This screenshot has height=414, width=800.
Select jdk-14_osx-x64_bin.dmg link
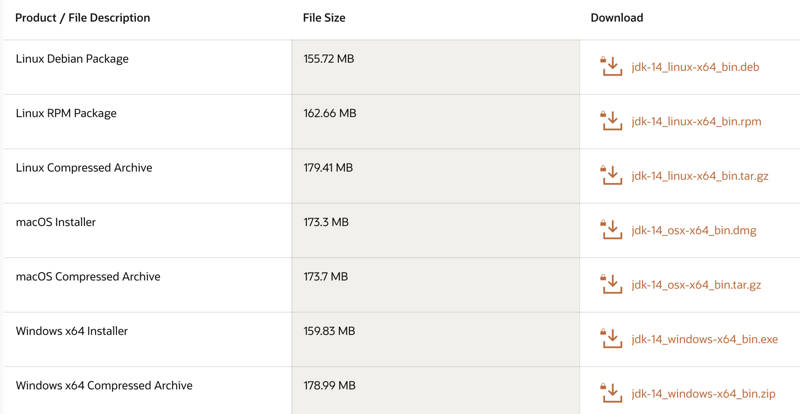click(694, 231)
